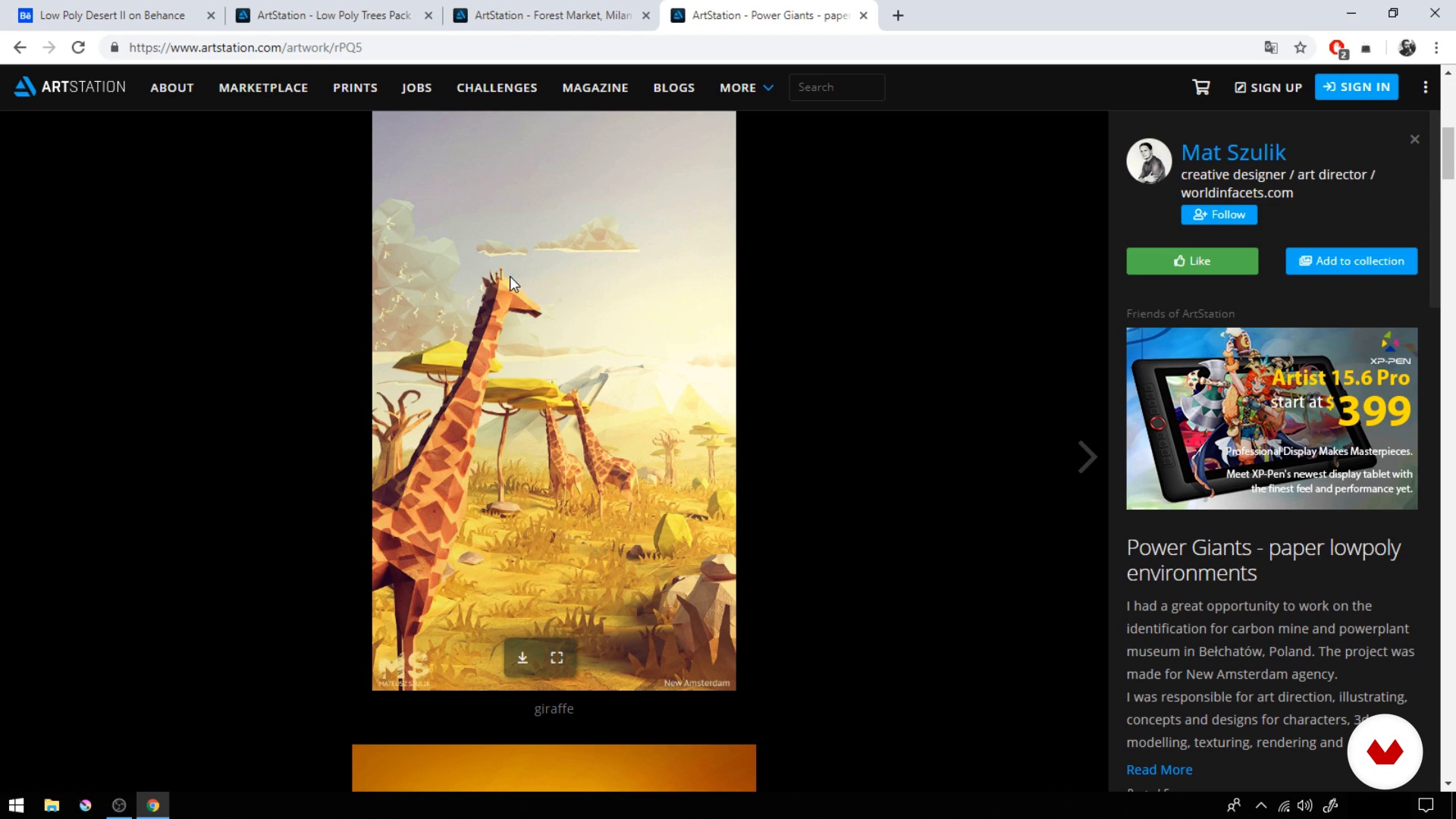Viewport: 1456px width, 819px height.
Task: Open the header three-dot options menu
Action: coord(1426,87)
